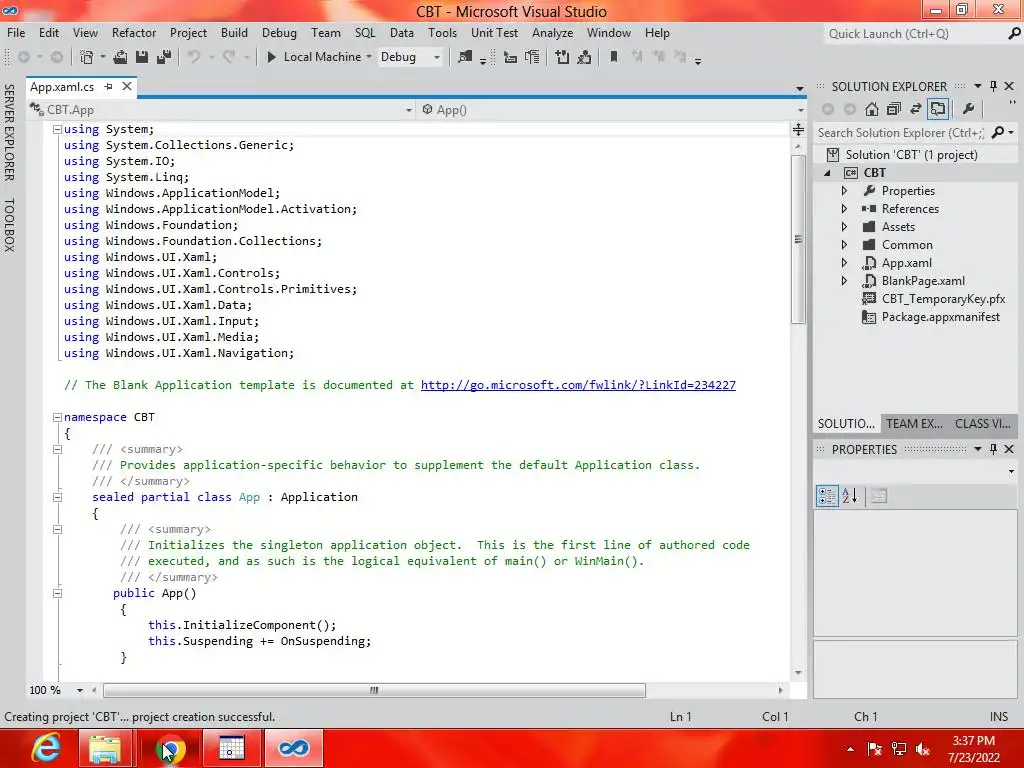Click the Quick Launch magnifier icon

1014,33
